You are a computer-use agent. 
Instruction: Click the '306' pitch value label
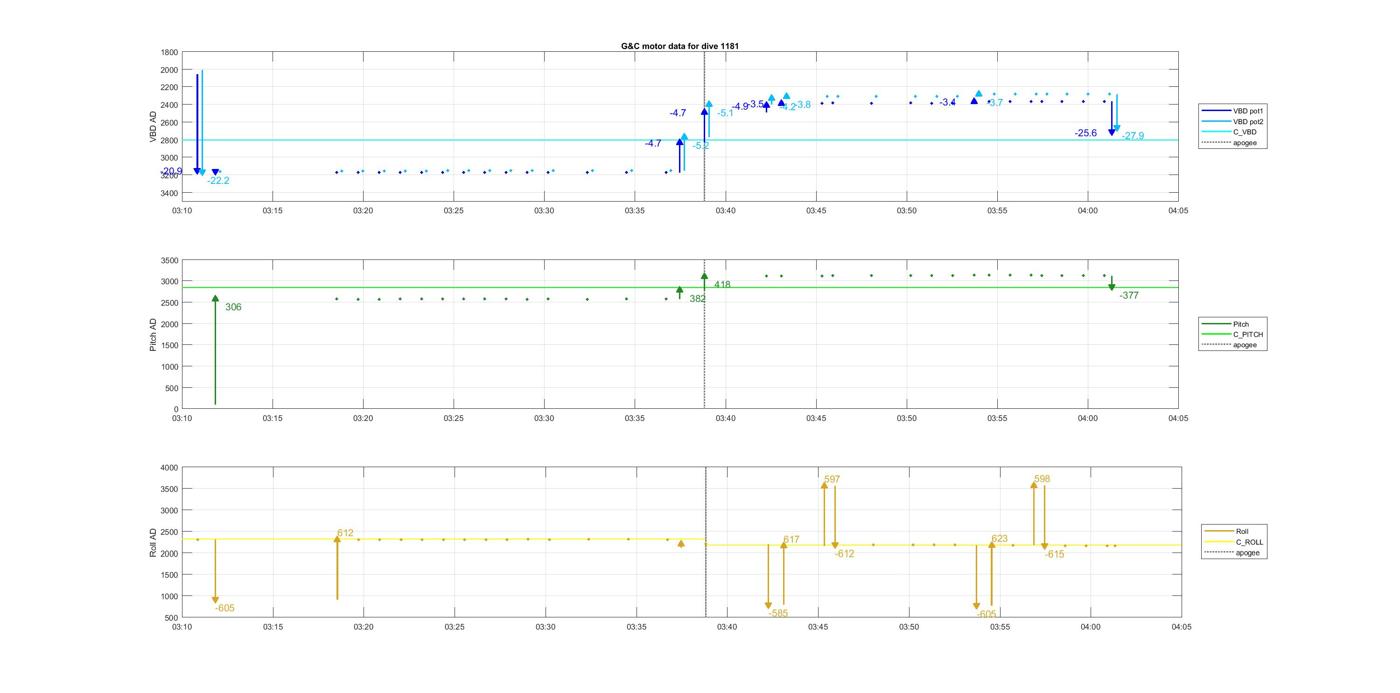click(x=233, y=307)
